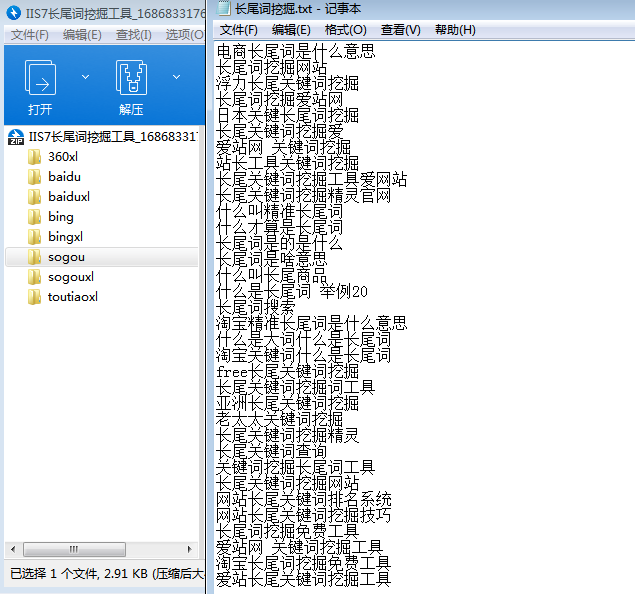Open Notepad 帮助(H) menu
Viewport: 635px width, 594px height.
click(455, 30)
